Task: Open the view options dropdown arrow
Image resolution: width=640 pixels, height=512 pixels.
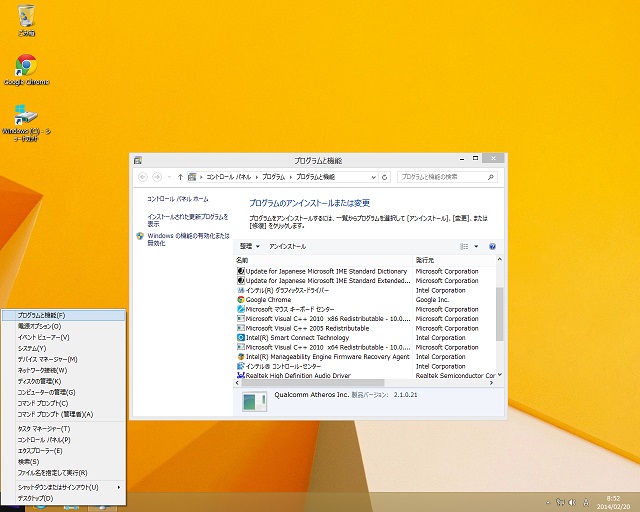Action: (x=476, y=246)
